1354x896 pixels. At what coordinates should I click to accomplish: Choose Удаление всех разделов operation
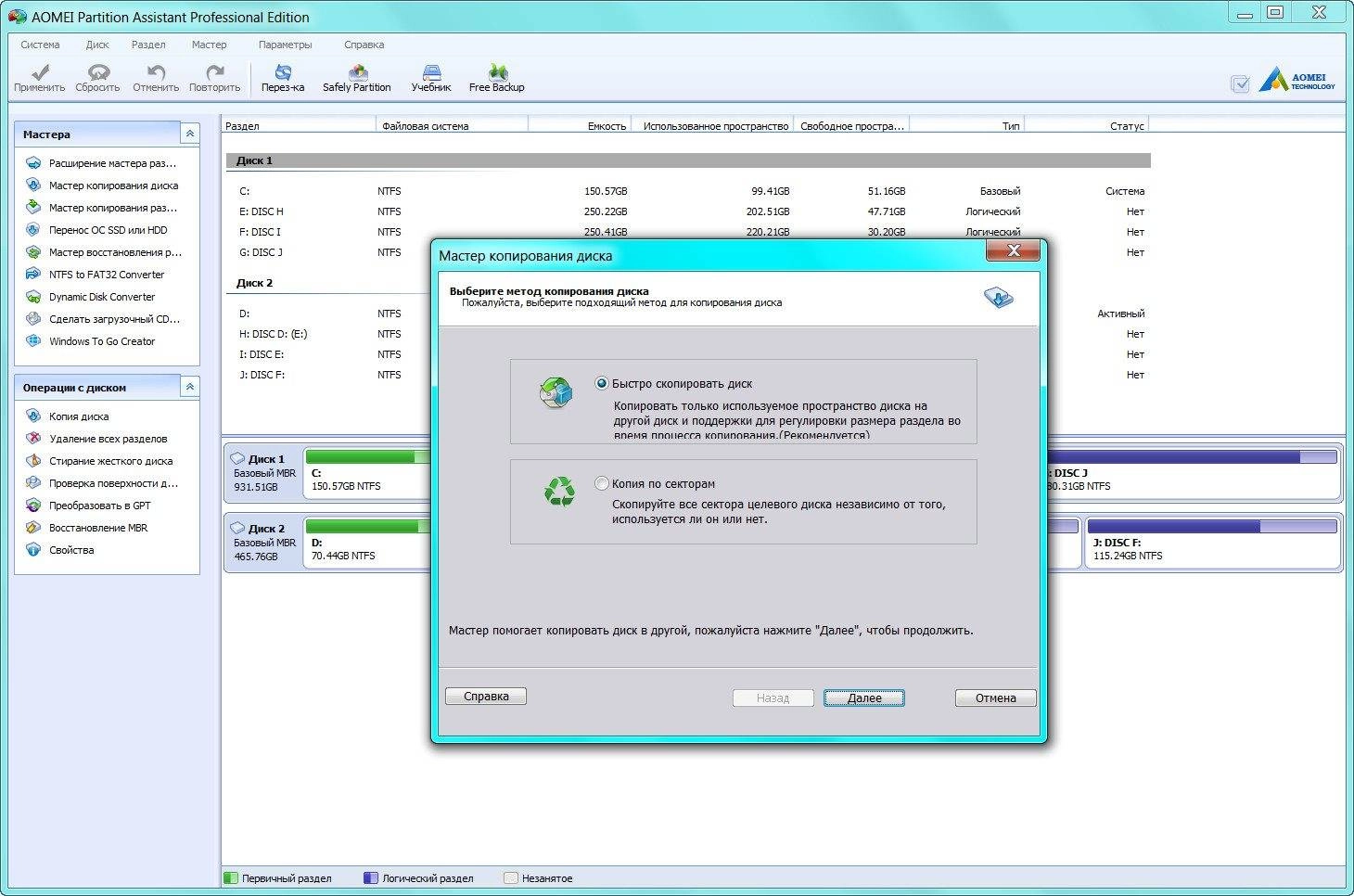pos(108,439)
